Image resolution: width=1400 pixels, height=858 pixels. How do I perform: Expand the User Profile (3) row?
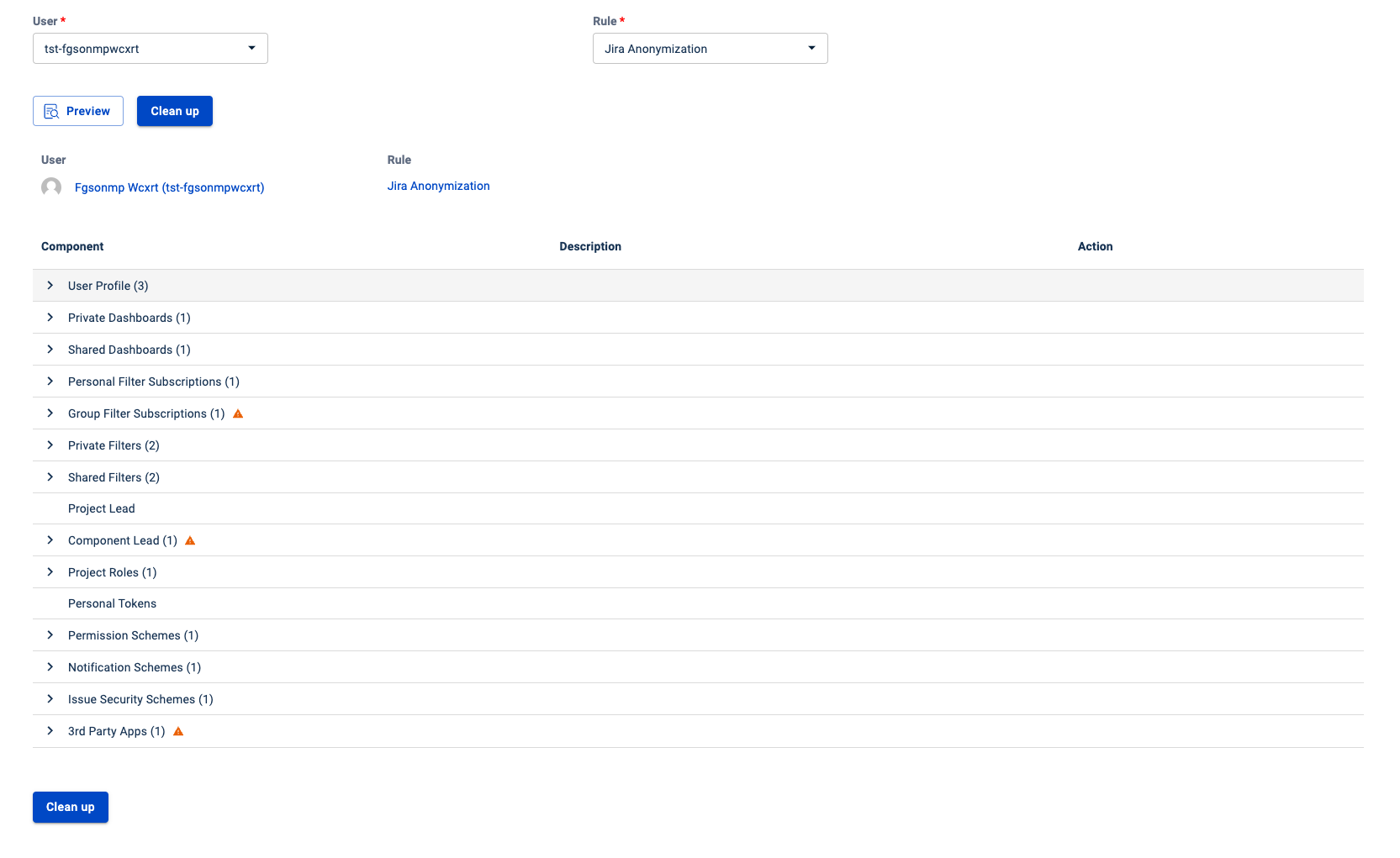[x=50, y=286]
